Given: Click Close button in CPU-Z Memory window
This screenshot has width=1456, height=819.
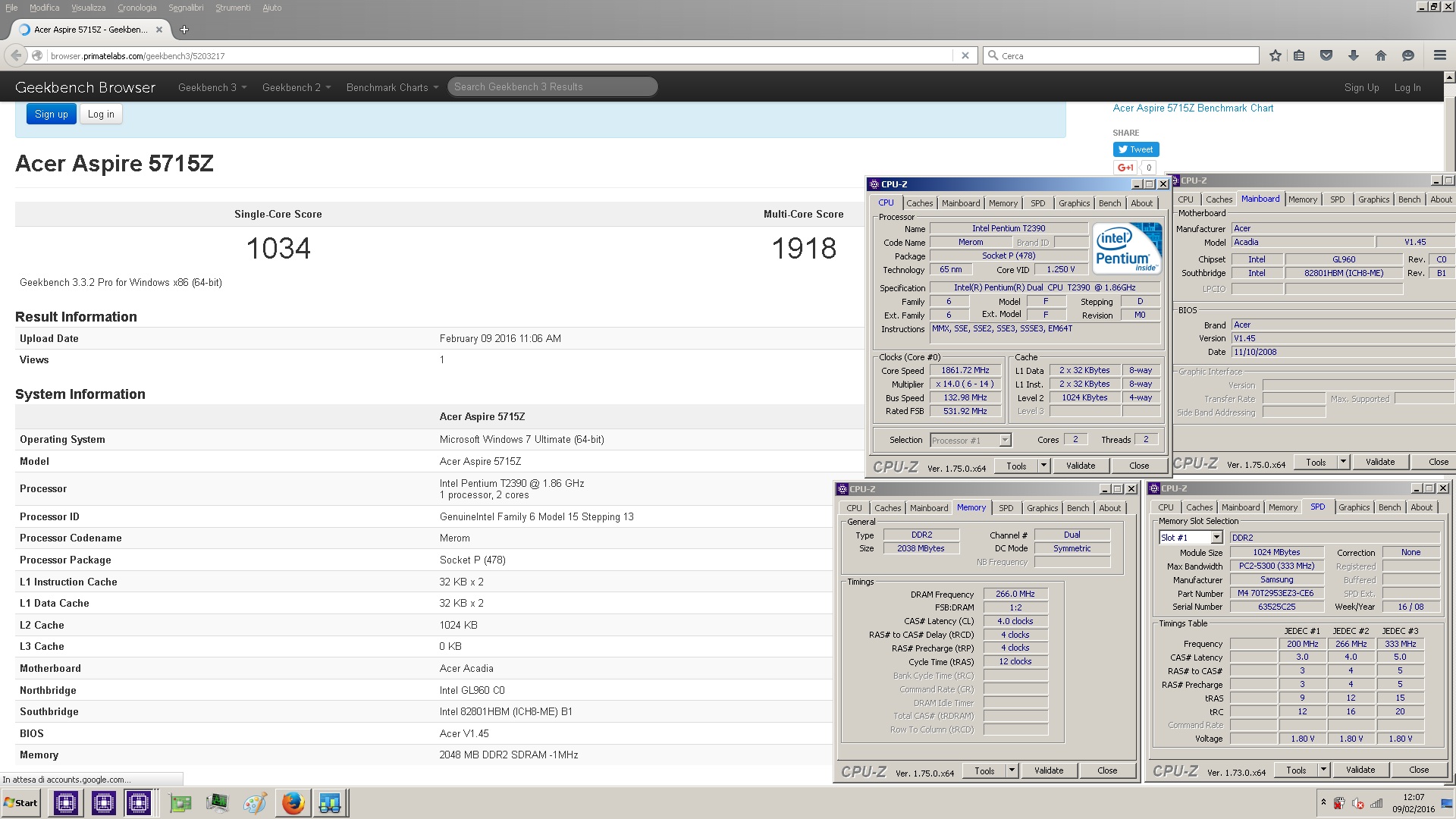Looking at the screenshot, I should [x=1107, y=770].
